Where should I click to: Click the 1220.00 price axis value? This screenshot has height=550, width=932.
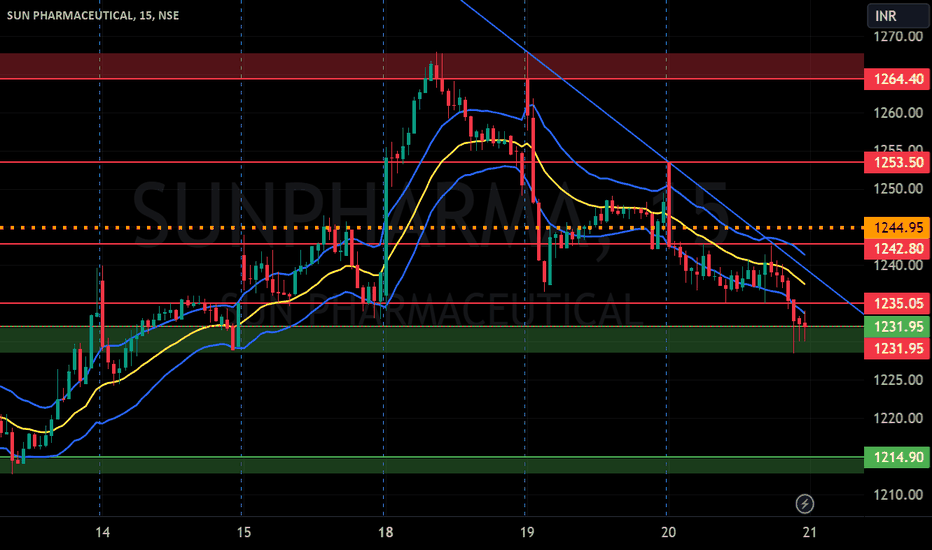click(x=898, y=418)
